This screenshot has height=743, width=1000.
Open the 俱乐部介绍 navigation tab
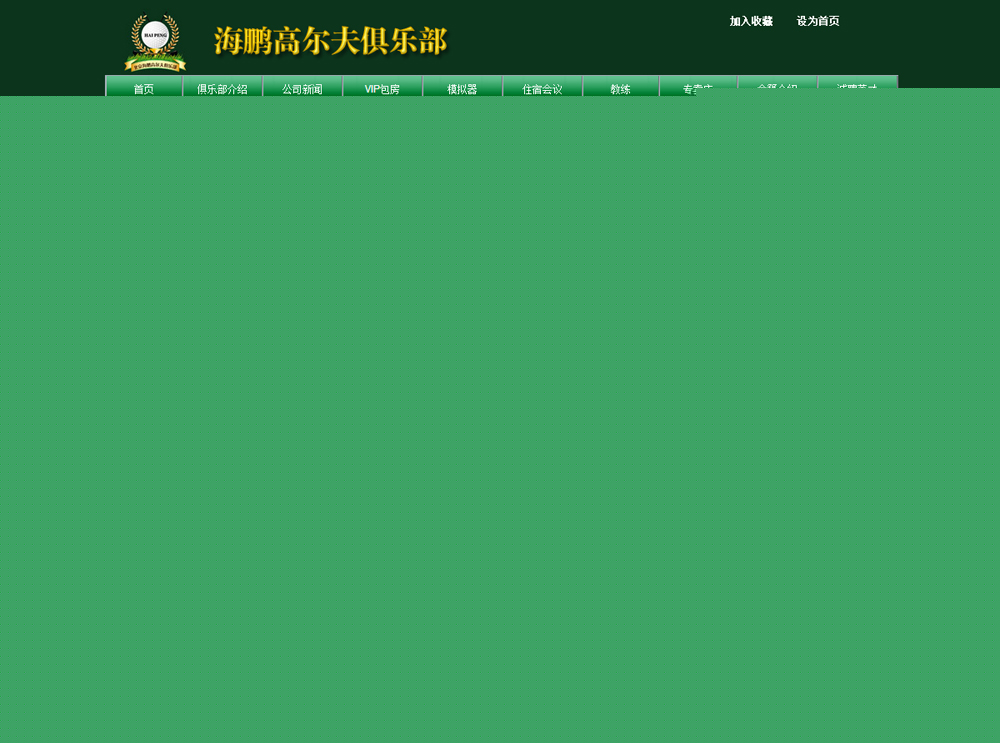[223, 86]
